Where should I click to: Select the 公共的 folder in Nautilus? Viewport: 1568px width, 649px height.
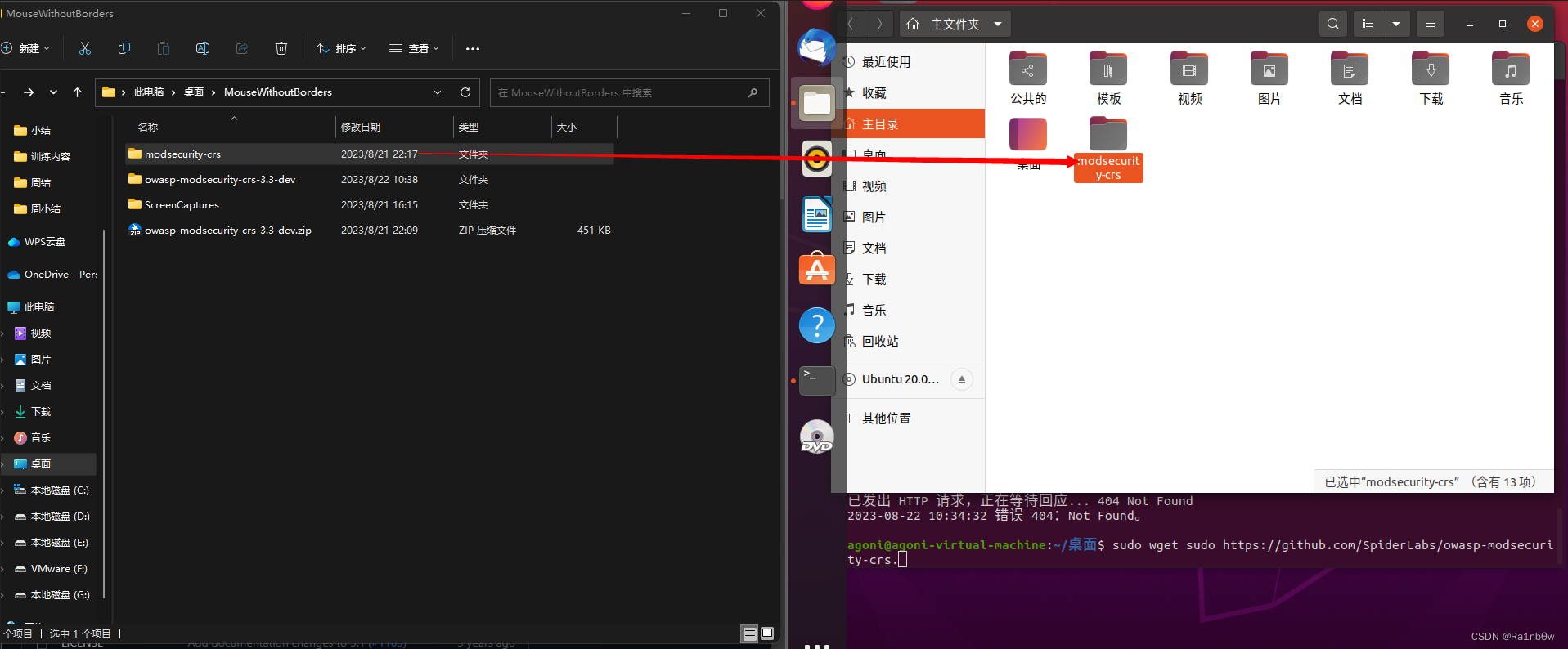tap(1028, 78)
